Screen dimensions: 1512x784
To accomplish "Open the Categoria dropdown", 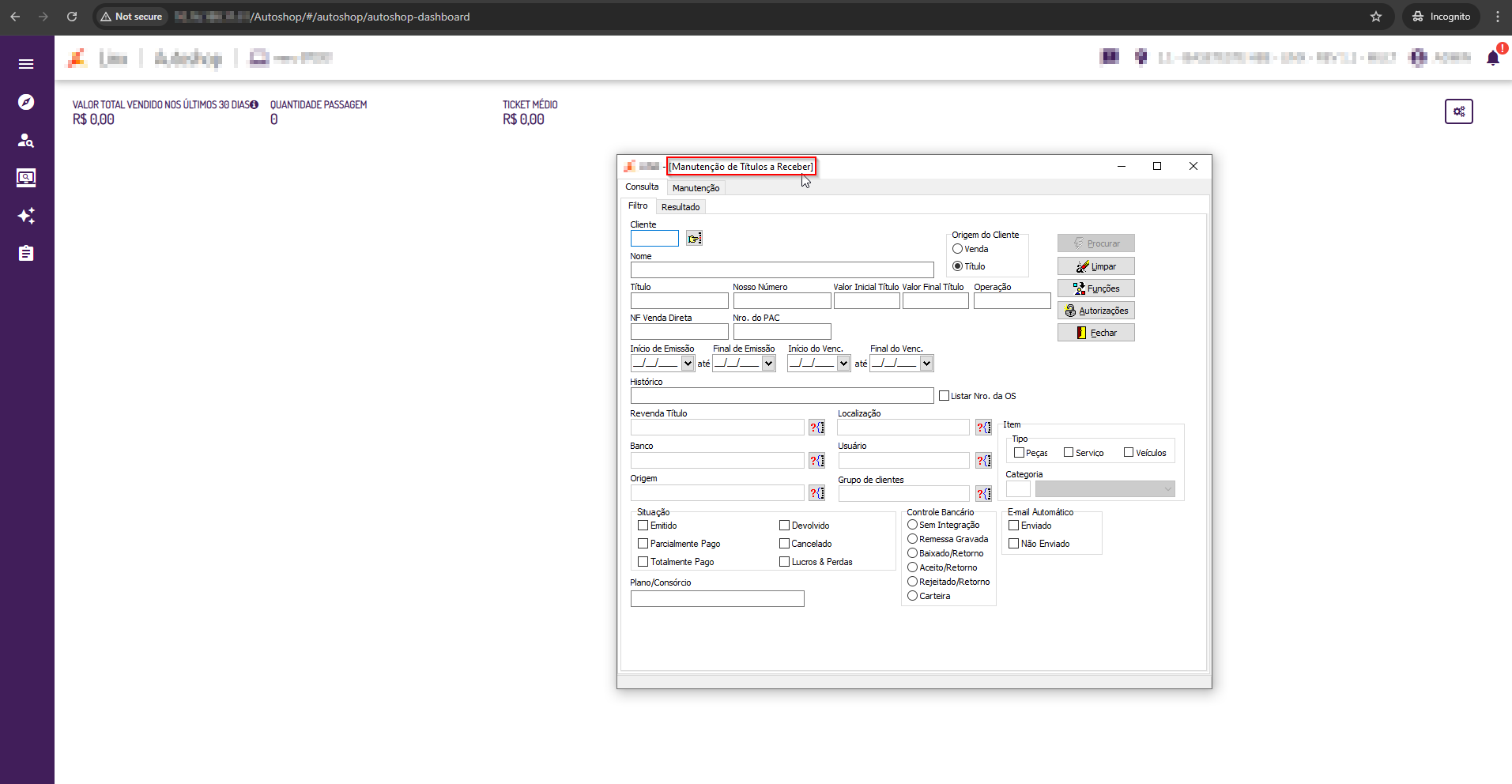I will [1105, 490].
